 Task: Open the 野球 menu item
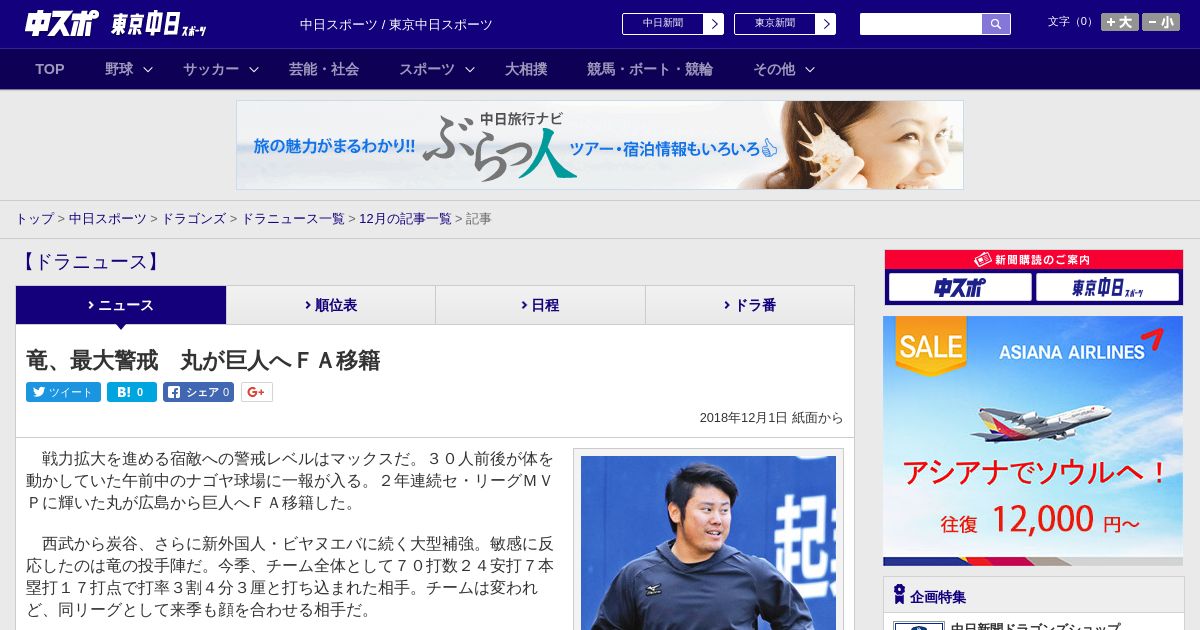[x=119, y=69]
